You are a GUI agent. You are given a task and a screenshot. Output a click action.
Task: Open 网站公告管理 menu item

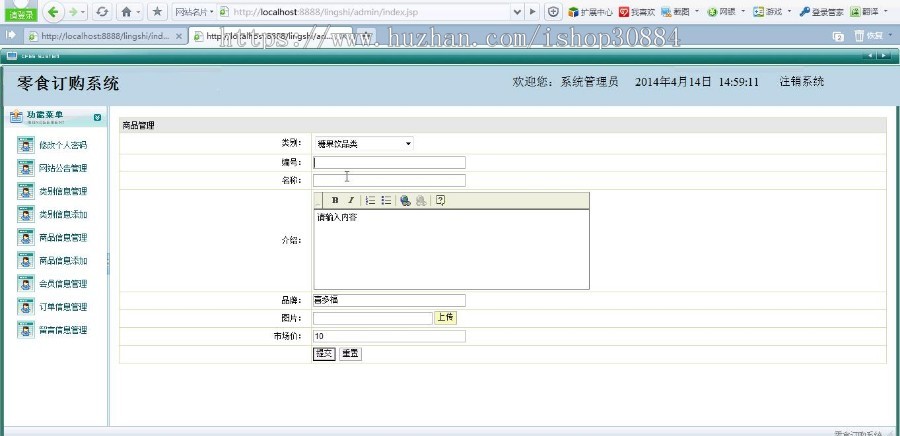[63, 168]
